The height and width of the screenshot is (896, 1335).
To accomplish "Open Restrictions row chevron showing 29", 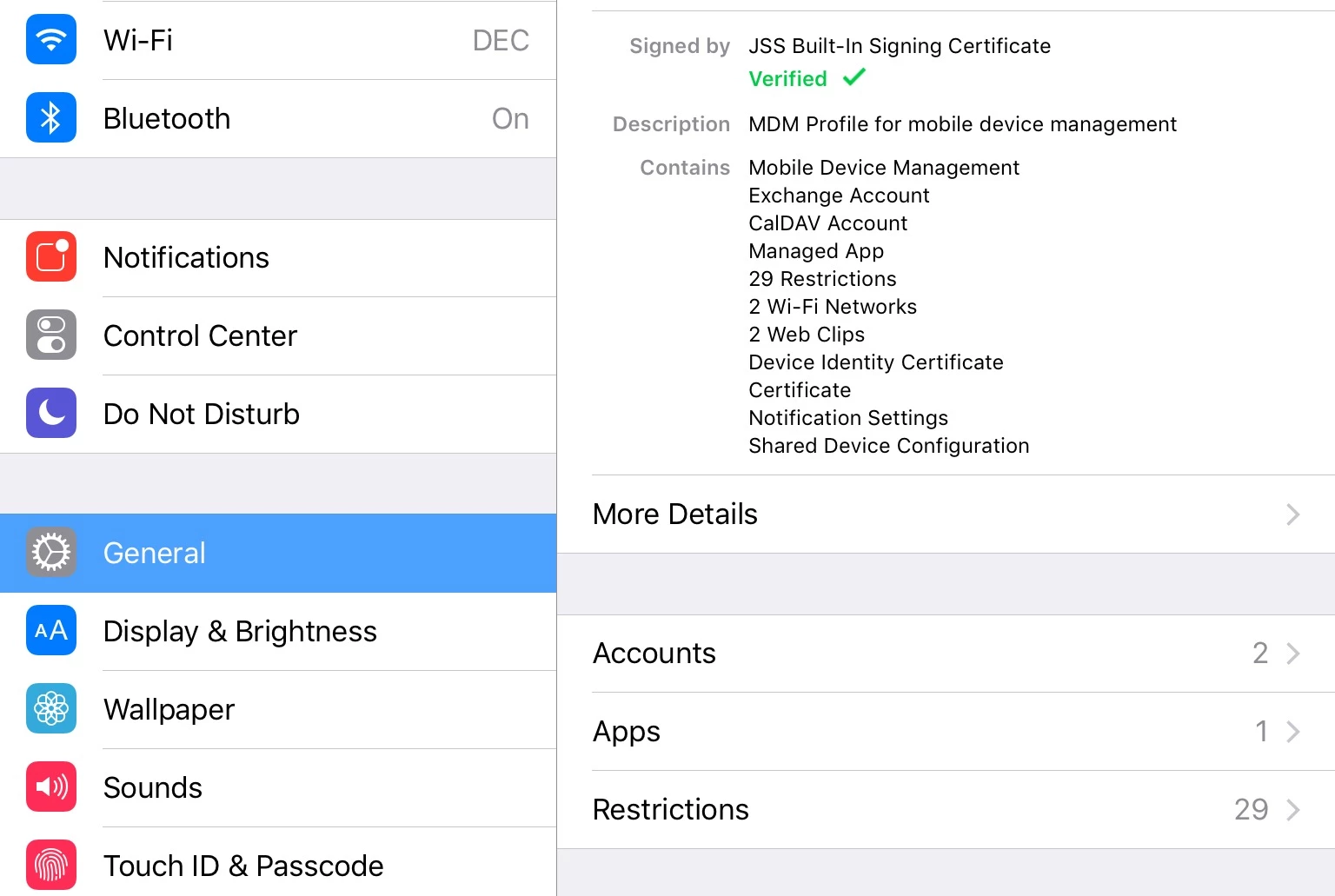I will 1293,810.
